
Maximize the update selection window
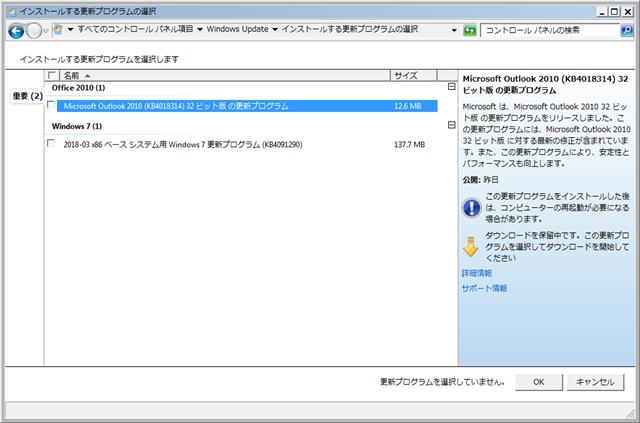pyautogui.click(x=614, y=11)
